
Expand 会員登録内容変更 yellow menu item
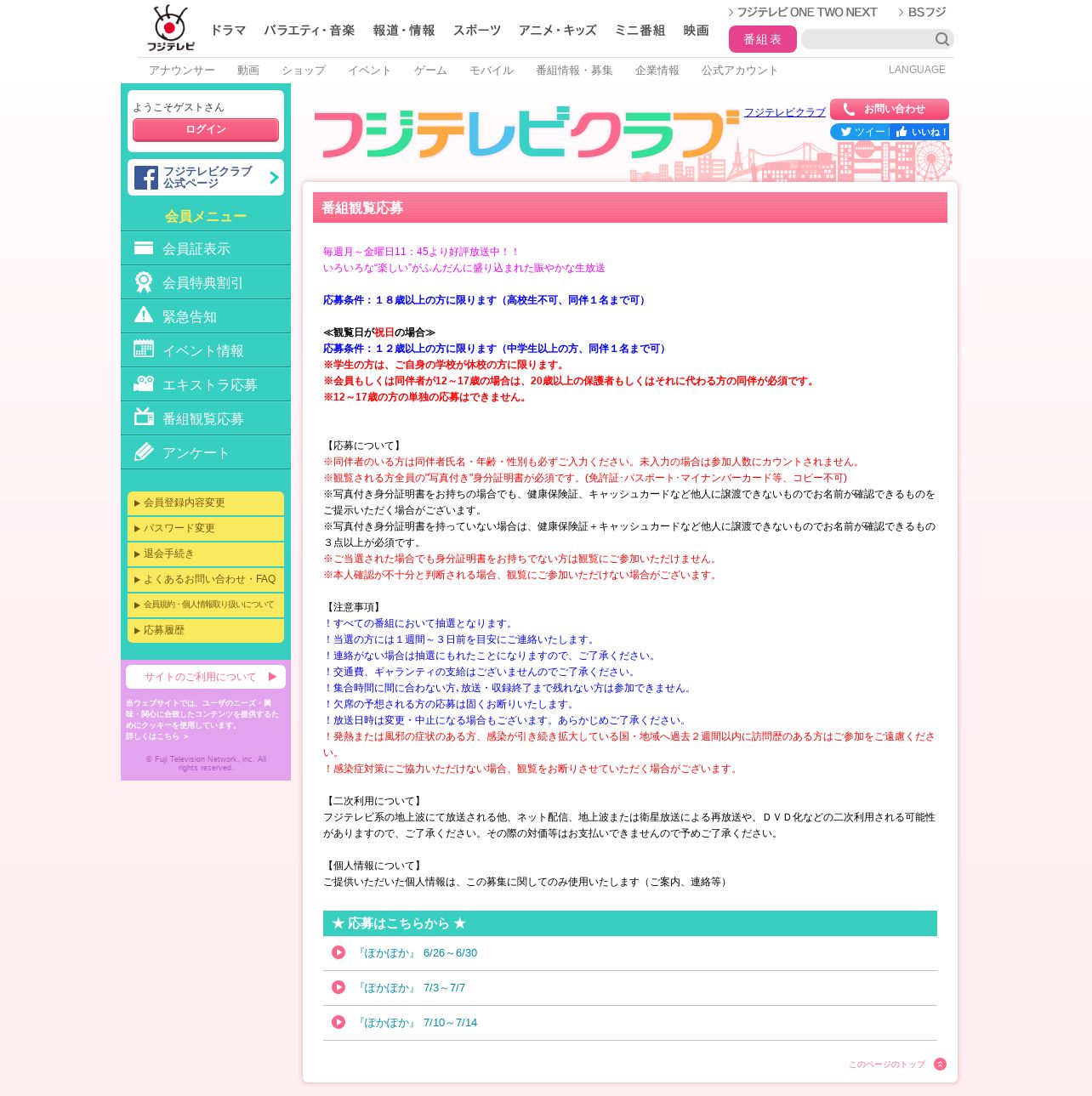click(x=206, y=503)
